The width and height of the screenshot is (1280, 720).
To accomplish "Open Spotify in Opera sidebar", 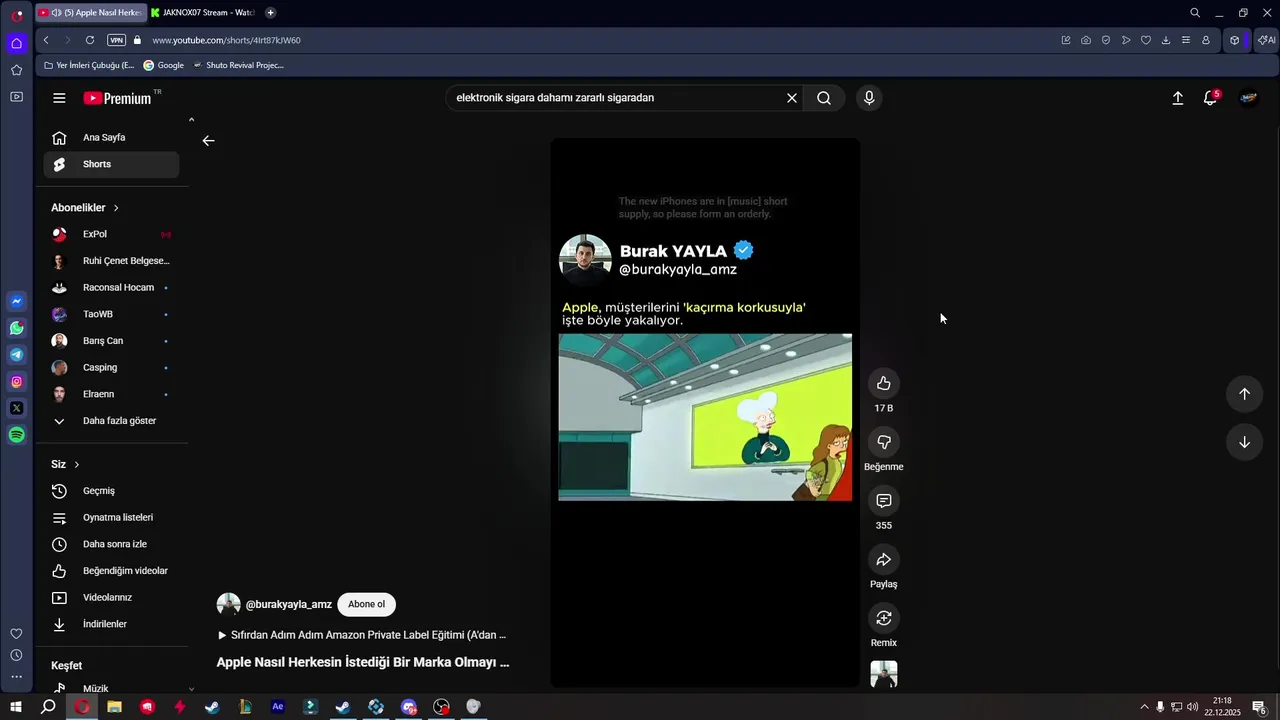I will click(17, 435).
